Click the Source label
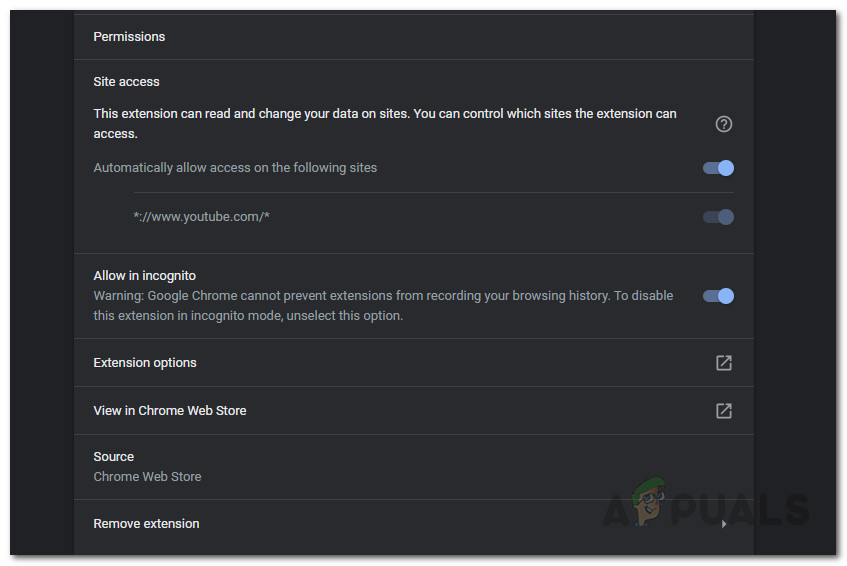The height and width of the screenshot is (566, 847). (113, 457)
